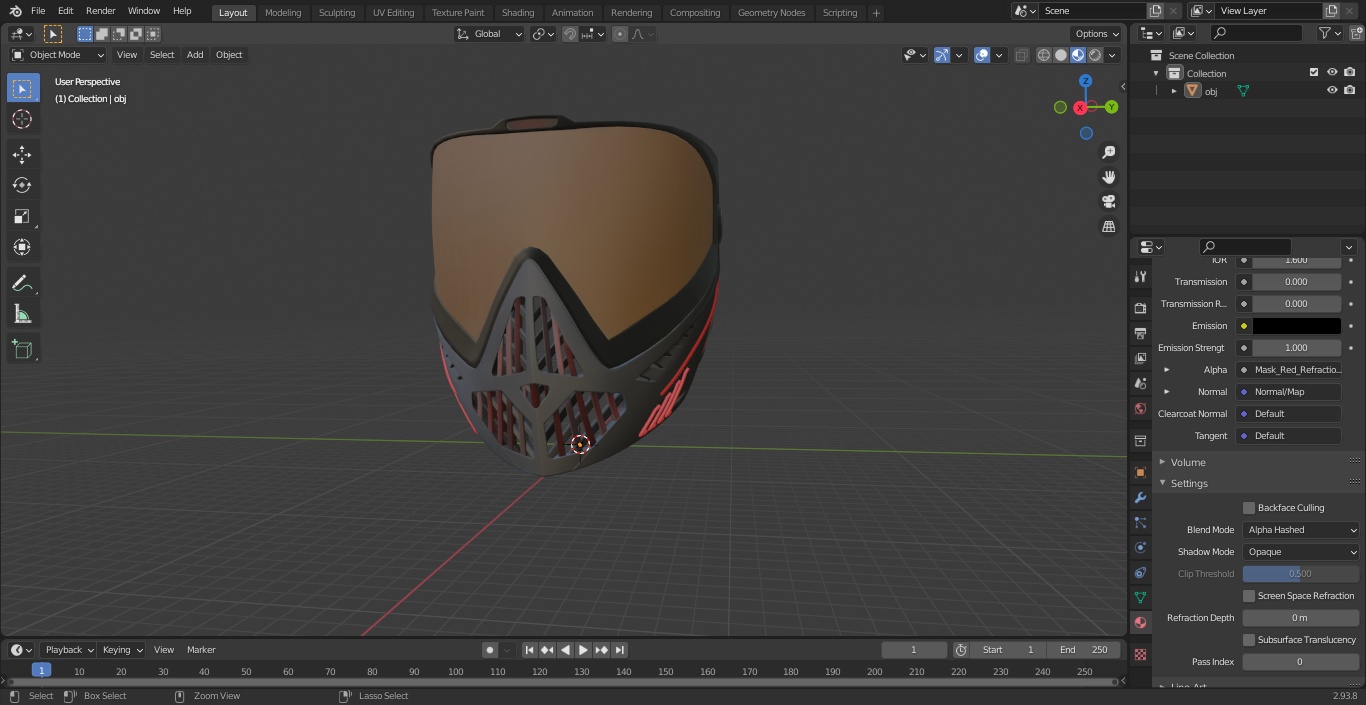Image resolution: width=1366 pixels, height=705 pixels.
Task: Hide obj in viewport via eye icon
Action: pos(1332,90)
